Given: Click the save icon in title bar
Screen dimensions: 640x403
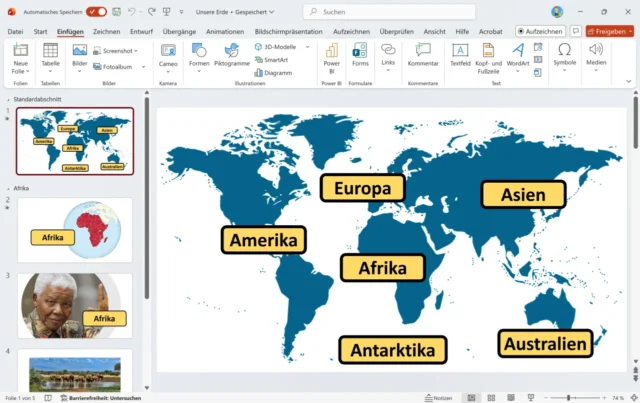Looking at the screenshot, I should 117,12.
